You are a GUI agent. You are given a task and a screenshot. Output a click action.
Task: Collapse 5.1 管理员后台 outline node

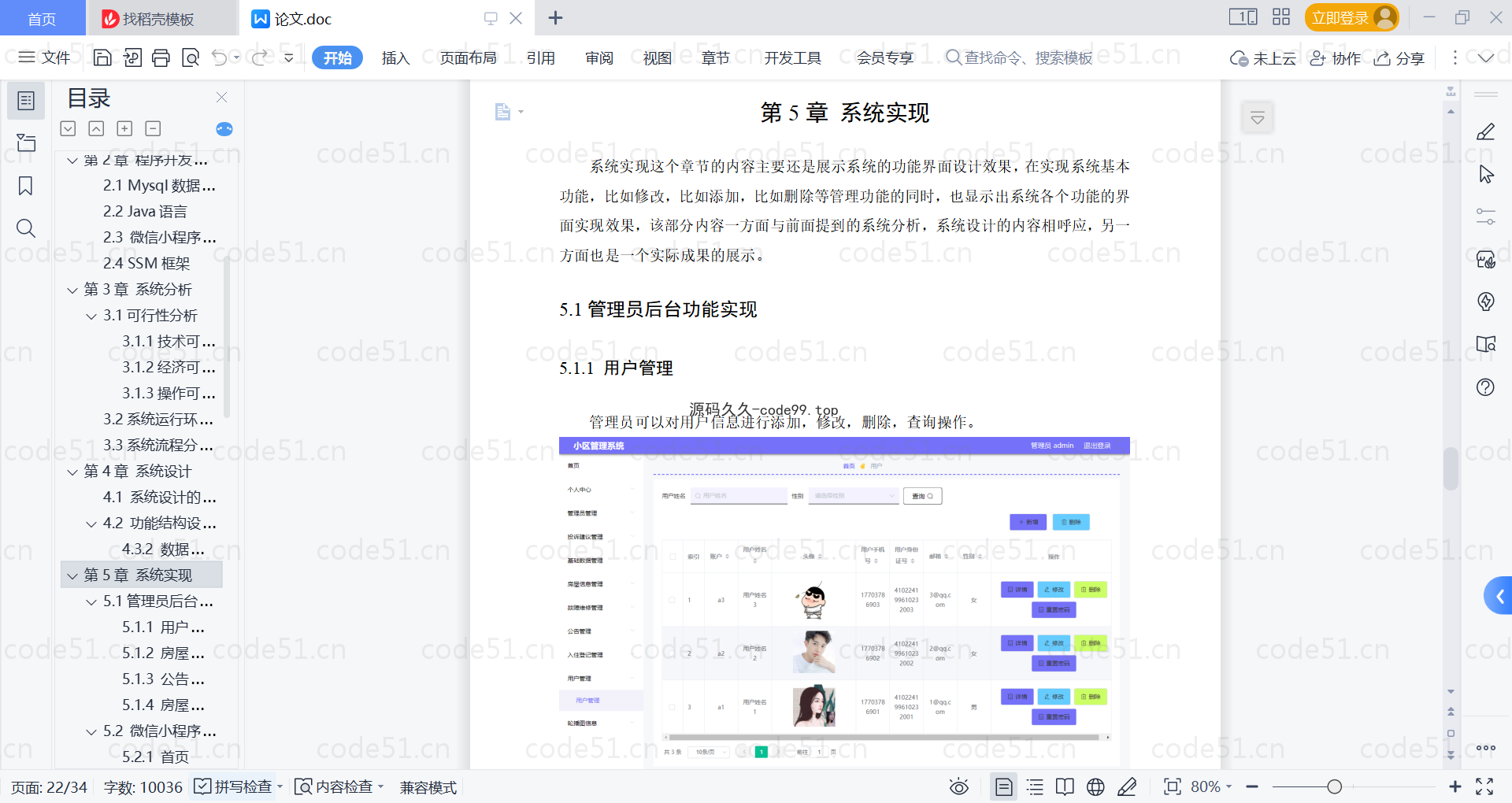pos(91,602)
